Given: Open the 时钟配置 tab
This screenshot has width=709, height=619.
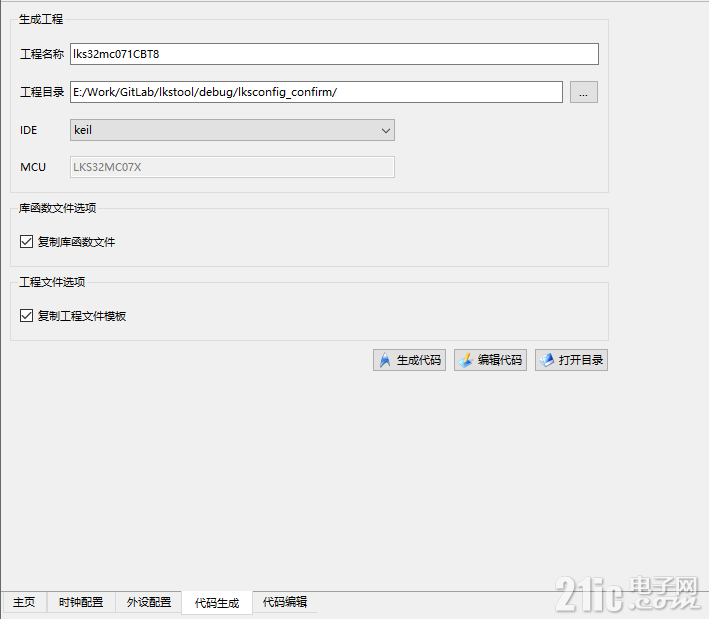Looking at the screenshot, I should point(81,602).
